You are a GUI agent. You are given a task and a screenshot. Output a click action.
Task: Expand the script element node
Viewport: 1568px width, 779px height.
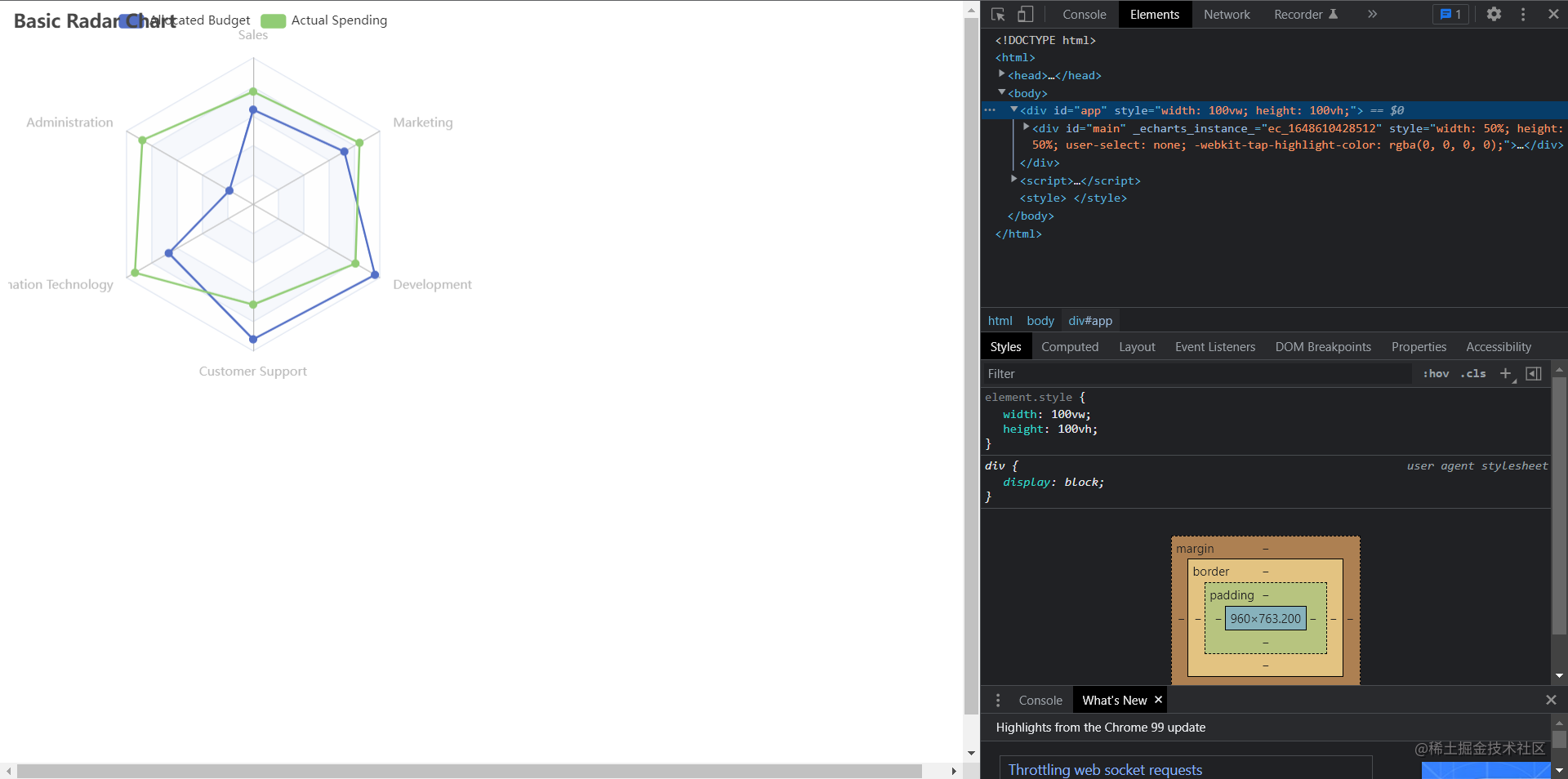(1014, 180)
